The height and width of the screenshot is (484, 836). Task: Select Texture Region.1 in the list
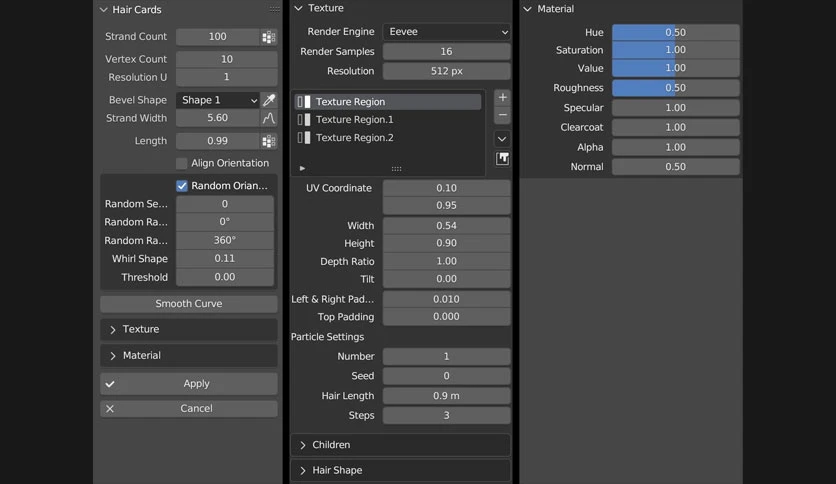388,120
